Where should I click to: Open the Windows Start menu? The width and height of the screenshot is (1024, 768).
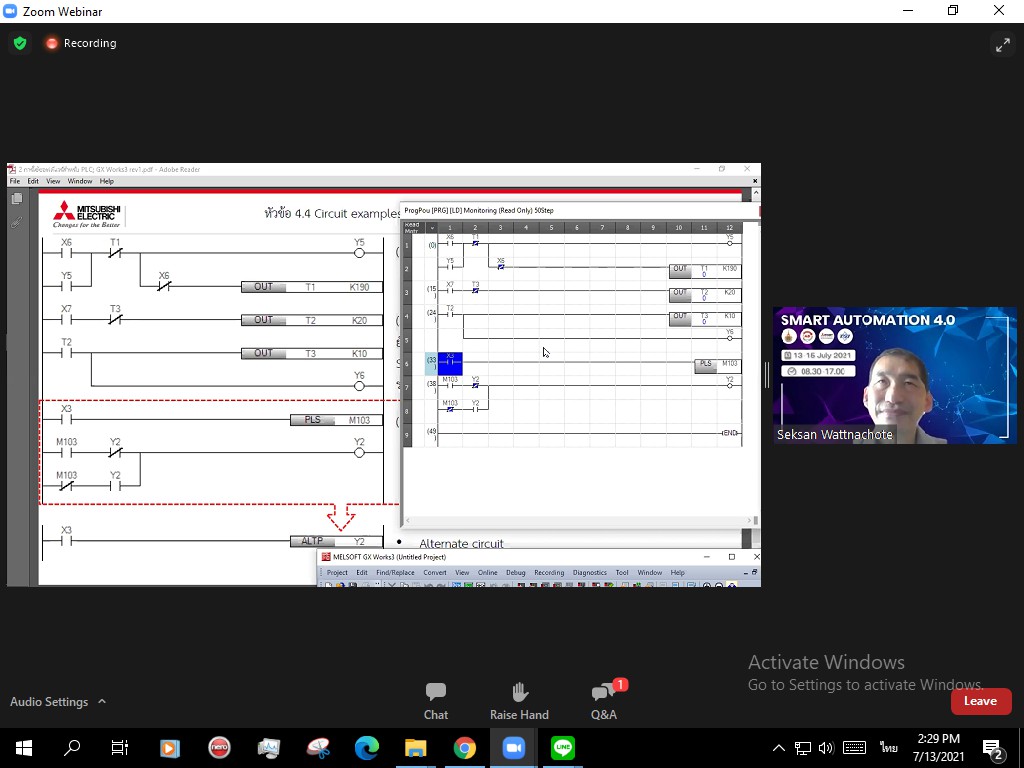click(24, 748)
